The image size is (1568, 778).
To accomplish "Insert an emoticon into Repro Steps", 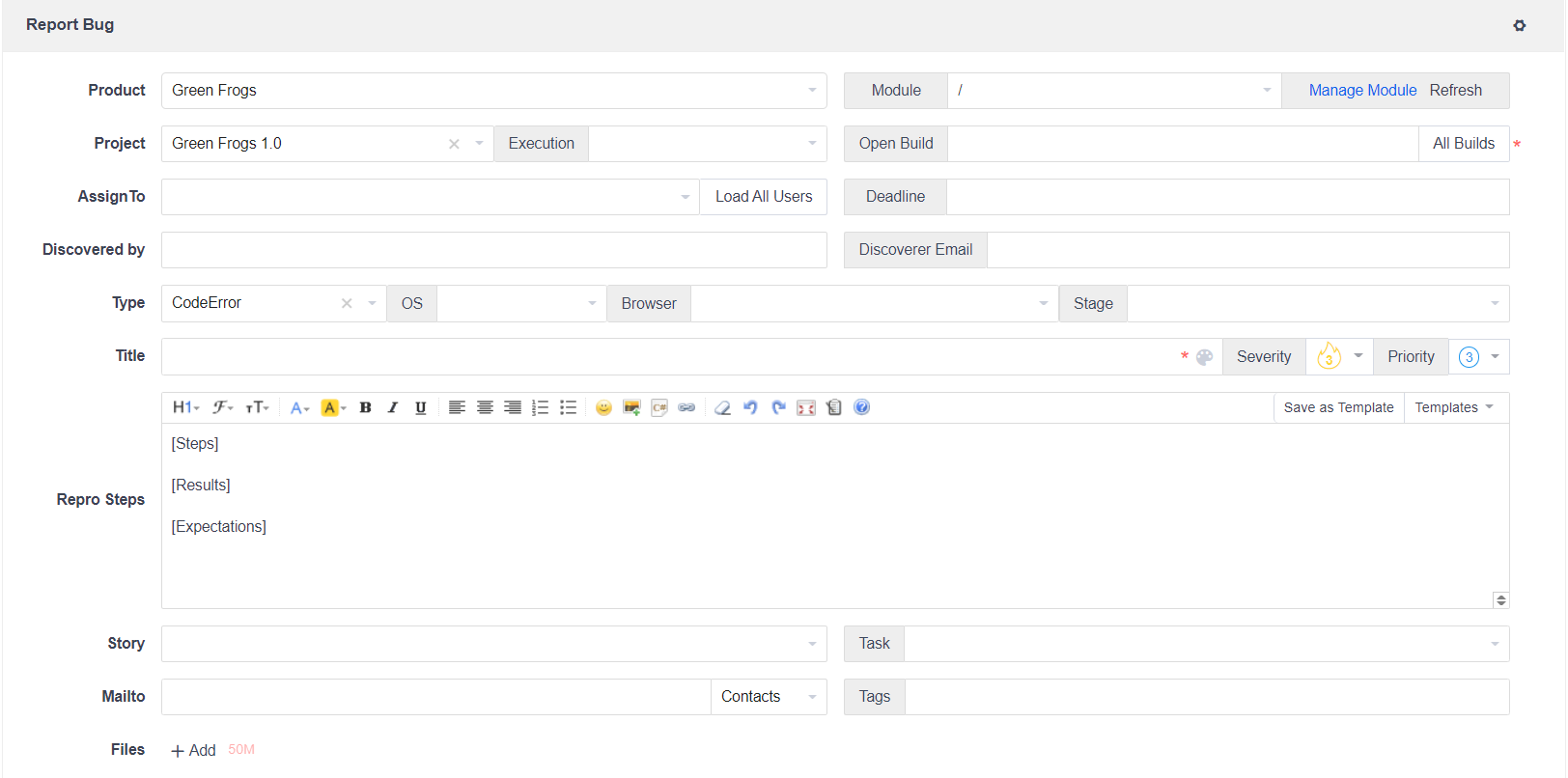I will pos(603,407).
